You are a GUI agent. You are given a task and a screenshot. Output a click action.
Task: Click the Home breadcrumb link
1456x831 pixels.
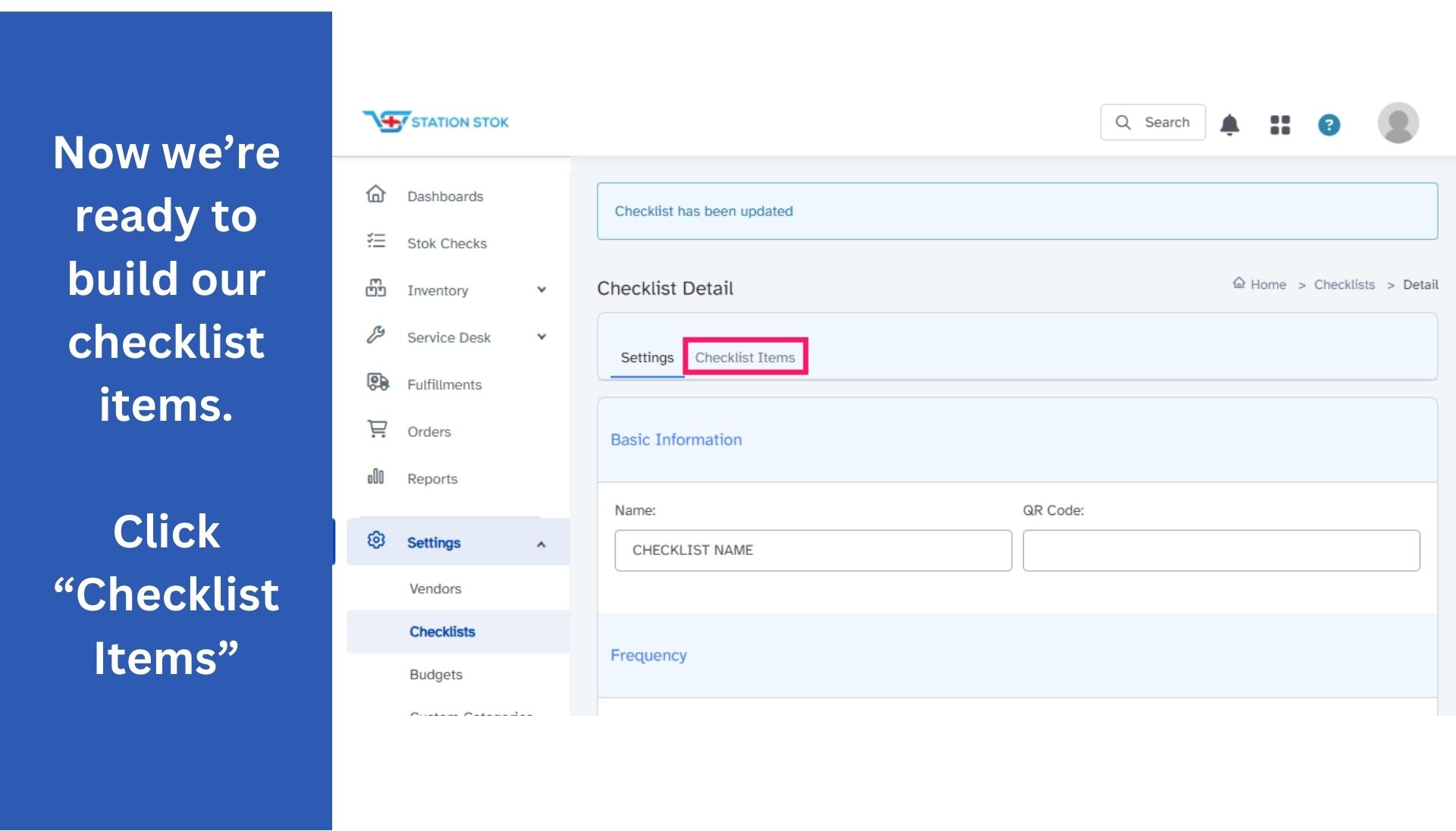(1267, 284)
